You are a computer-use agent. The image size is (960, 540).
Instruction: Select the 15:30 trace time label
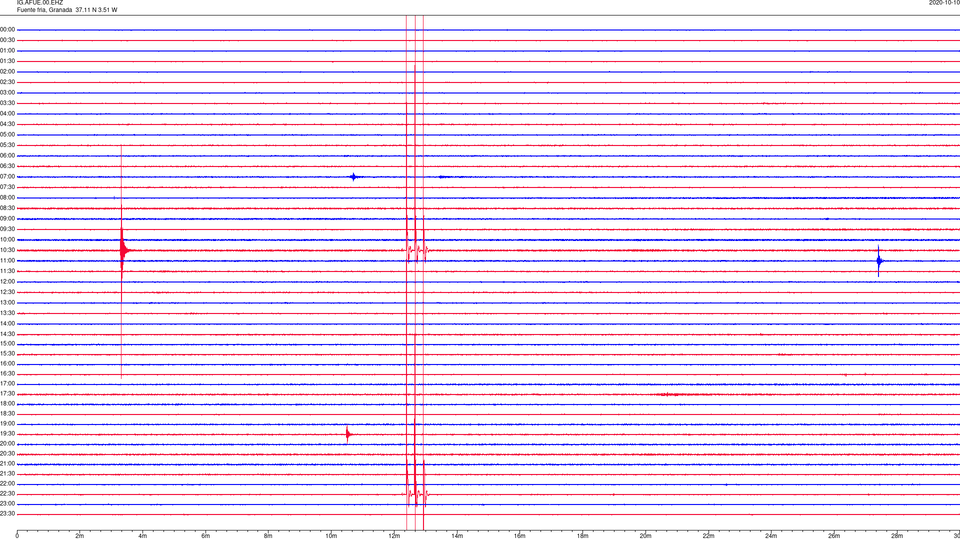[x=8, y=354]
